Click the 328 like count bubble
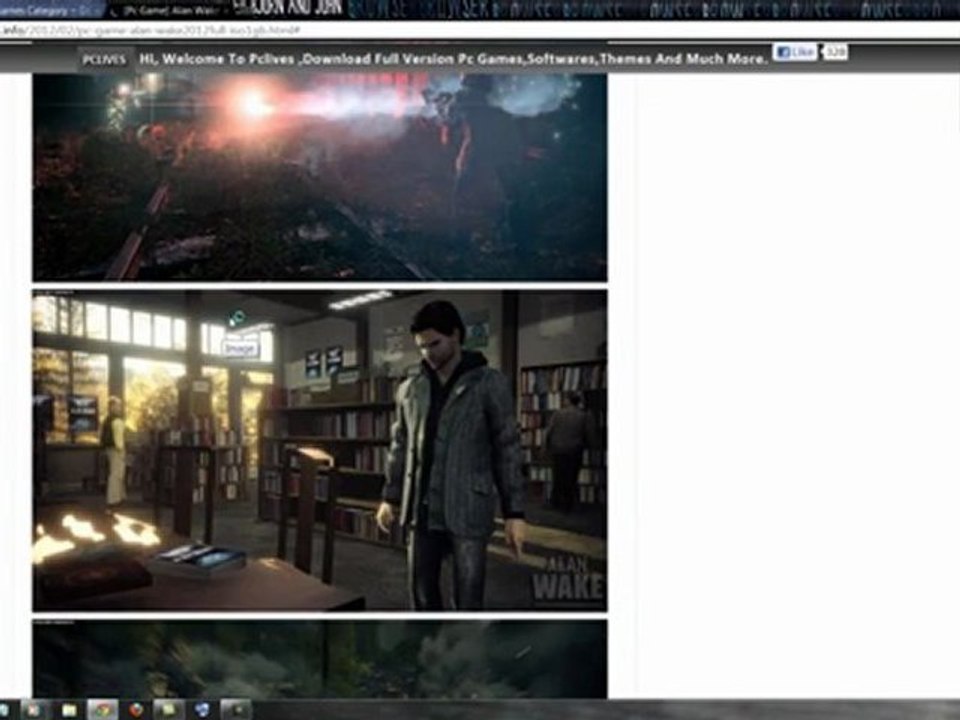Image resolution: width=960 pixels, height=720 pixels. (x=835, y=52)
